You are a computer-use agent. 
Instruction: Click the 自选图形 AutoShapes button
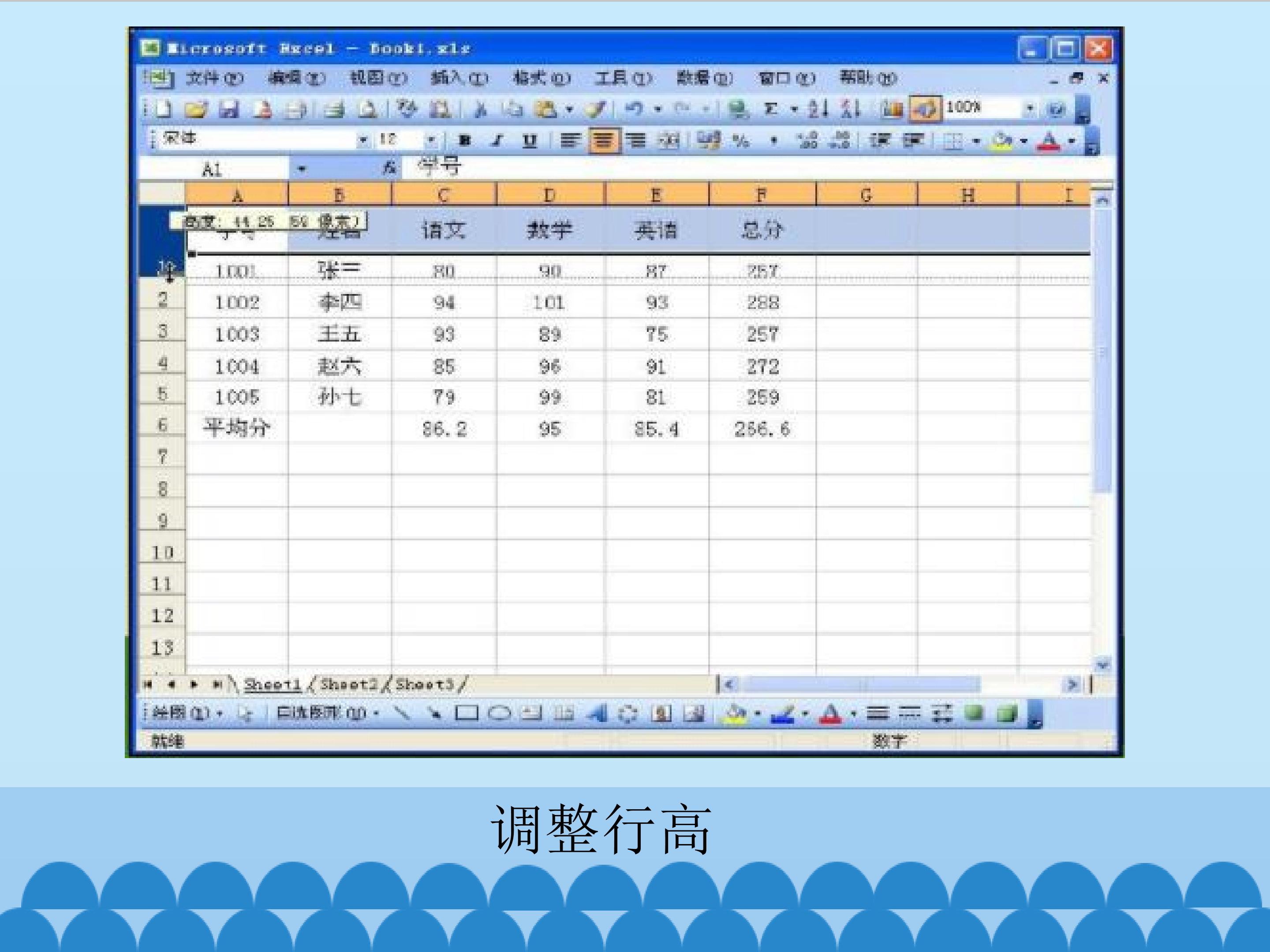(327, 713)
